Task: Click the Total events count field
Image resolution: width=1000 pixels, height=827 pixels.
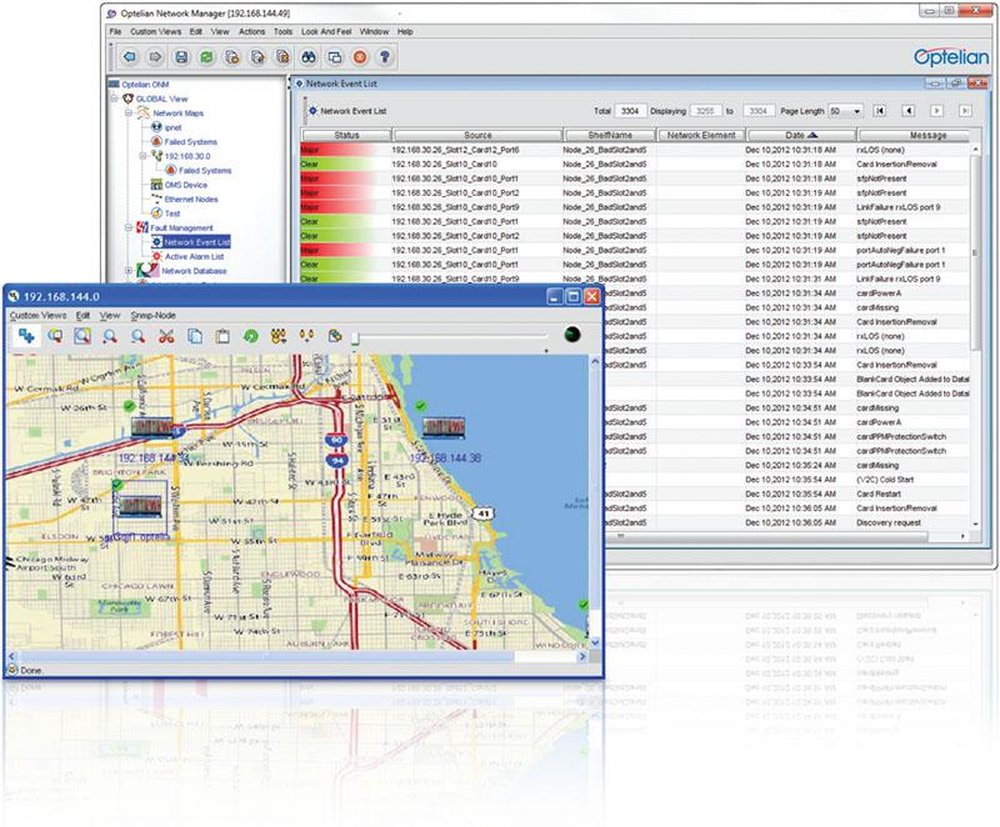Action: pos(630,111)
